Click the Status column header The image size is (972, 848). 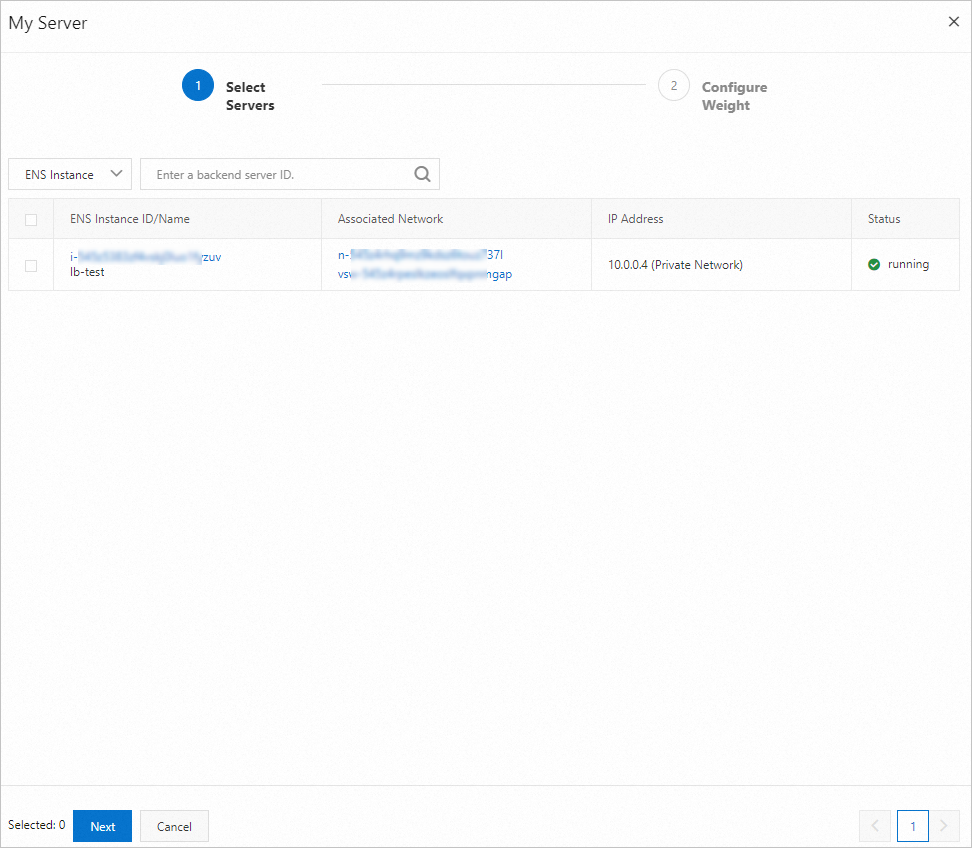point(884,219)
